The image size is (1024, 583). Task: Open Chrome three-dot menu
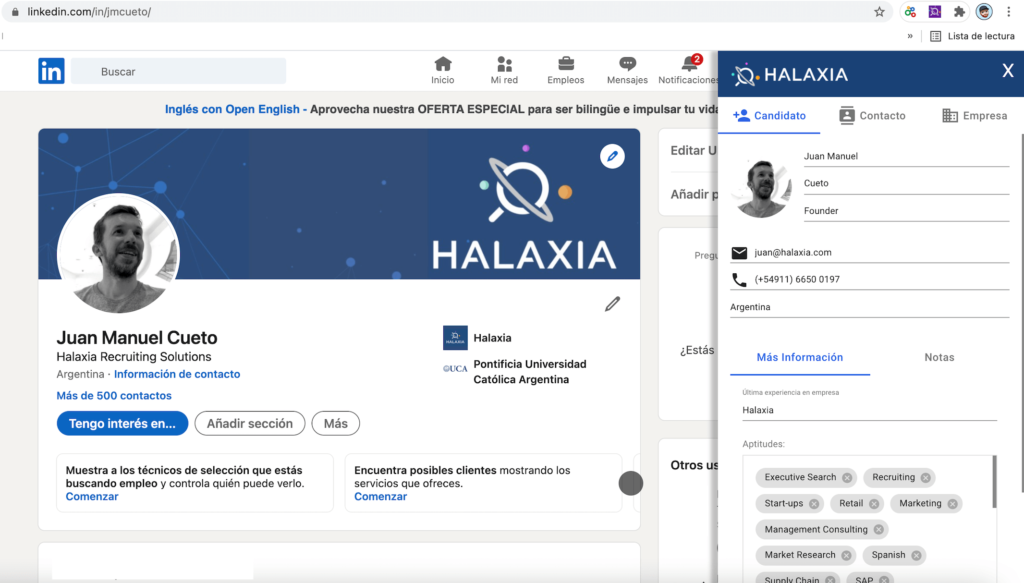1009,12
